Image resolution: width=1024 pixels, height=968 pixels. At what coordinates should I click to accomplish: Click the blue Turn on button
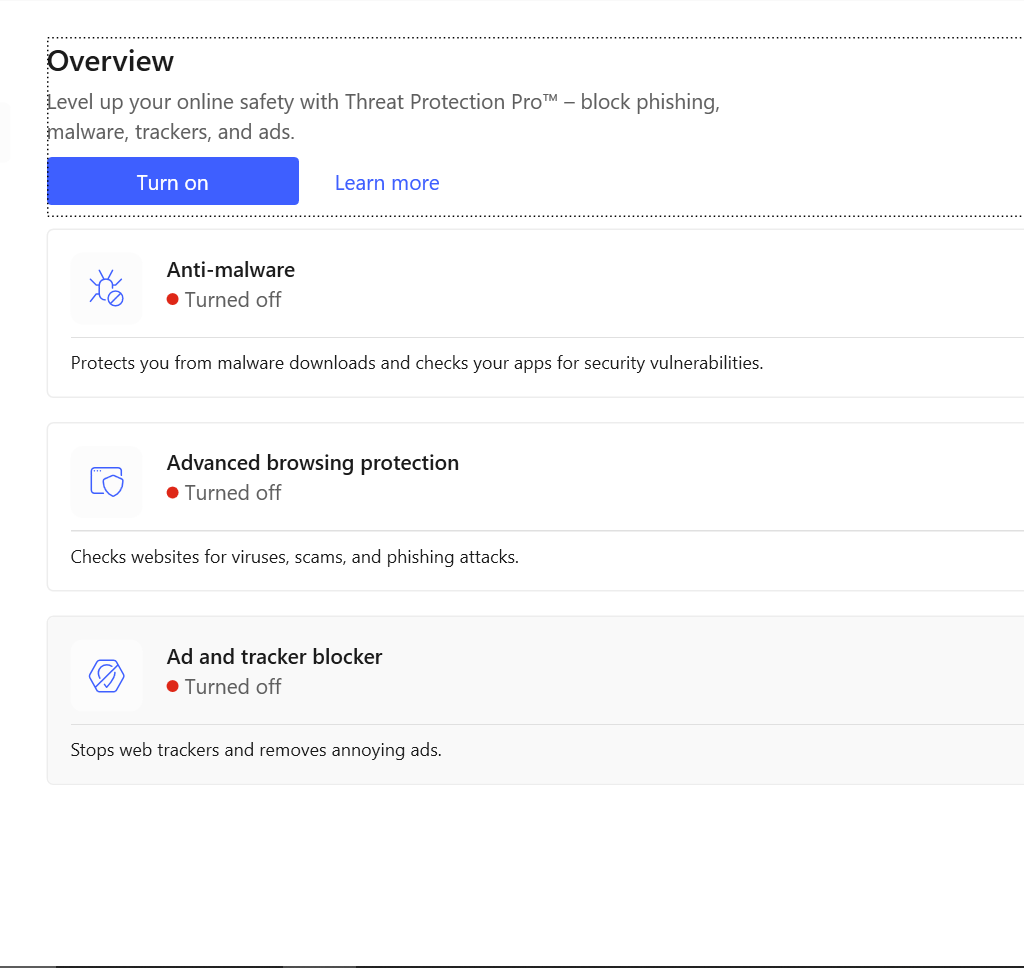(x=173, y=182)
